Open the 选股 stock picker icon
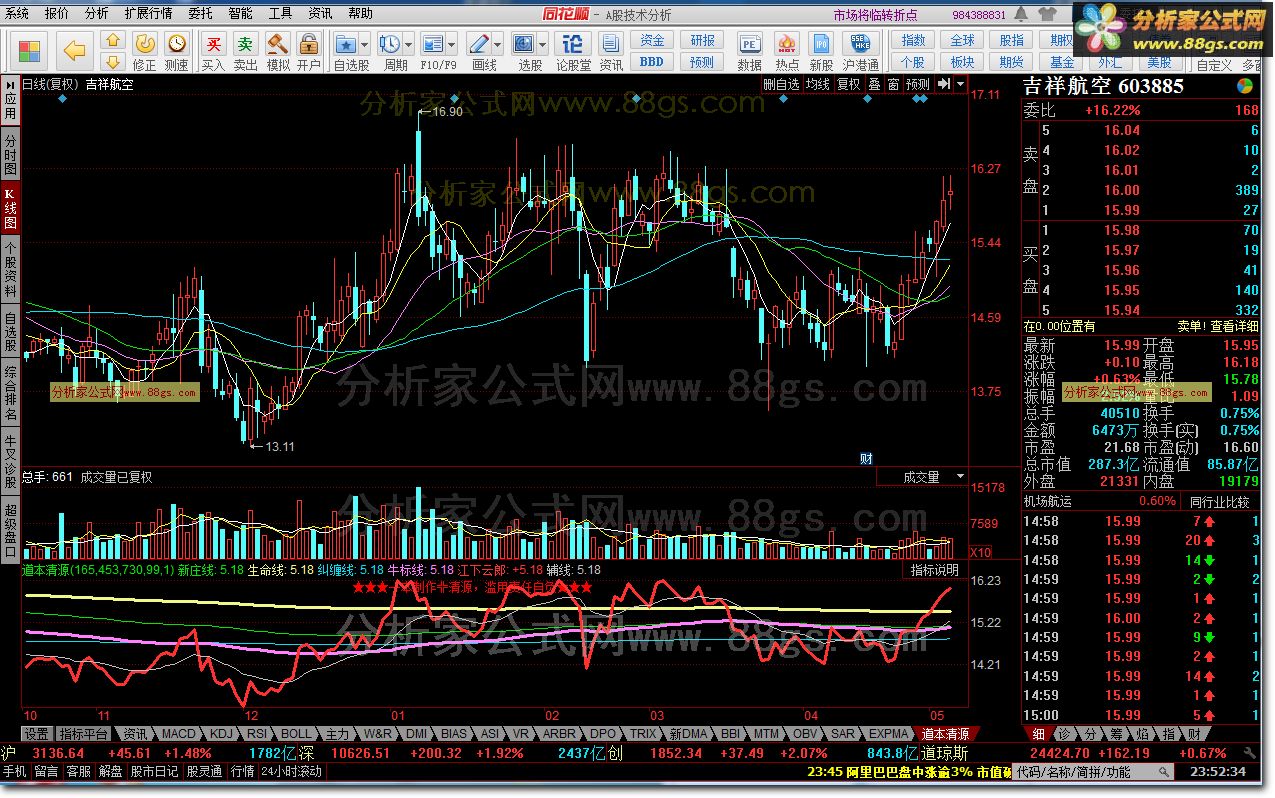This screenshot has height=798, width=1275. tap(524, 45)
